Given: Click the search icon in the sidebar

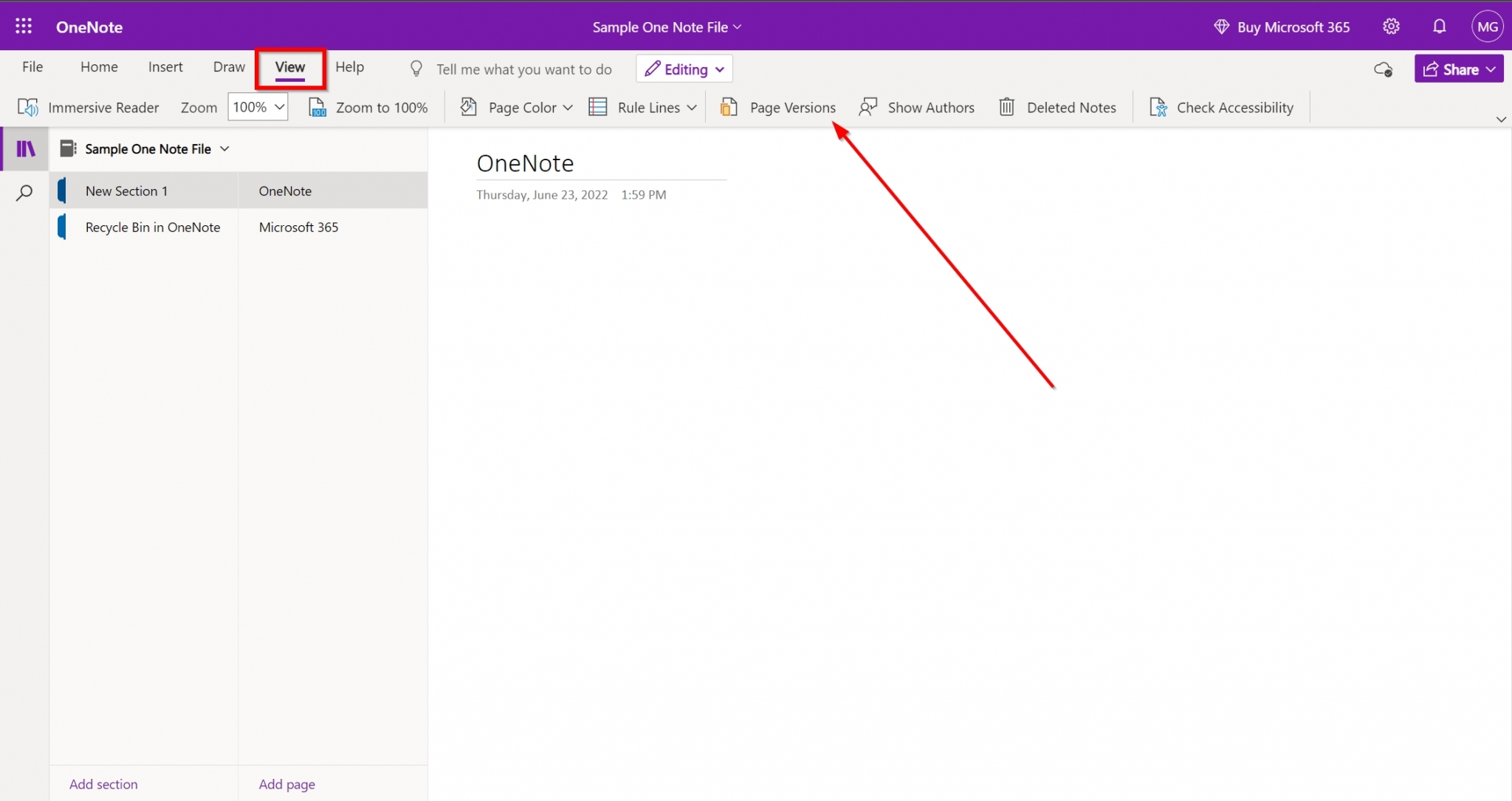Looking at the screenshot, I should click(24, 193).
